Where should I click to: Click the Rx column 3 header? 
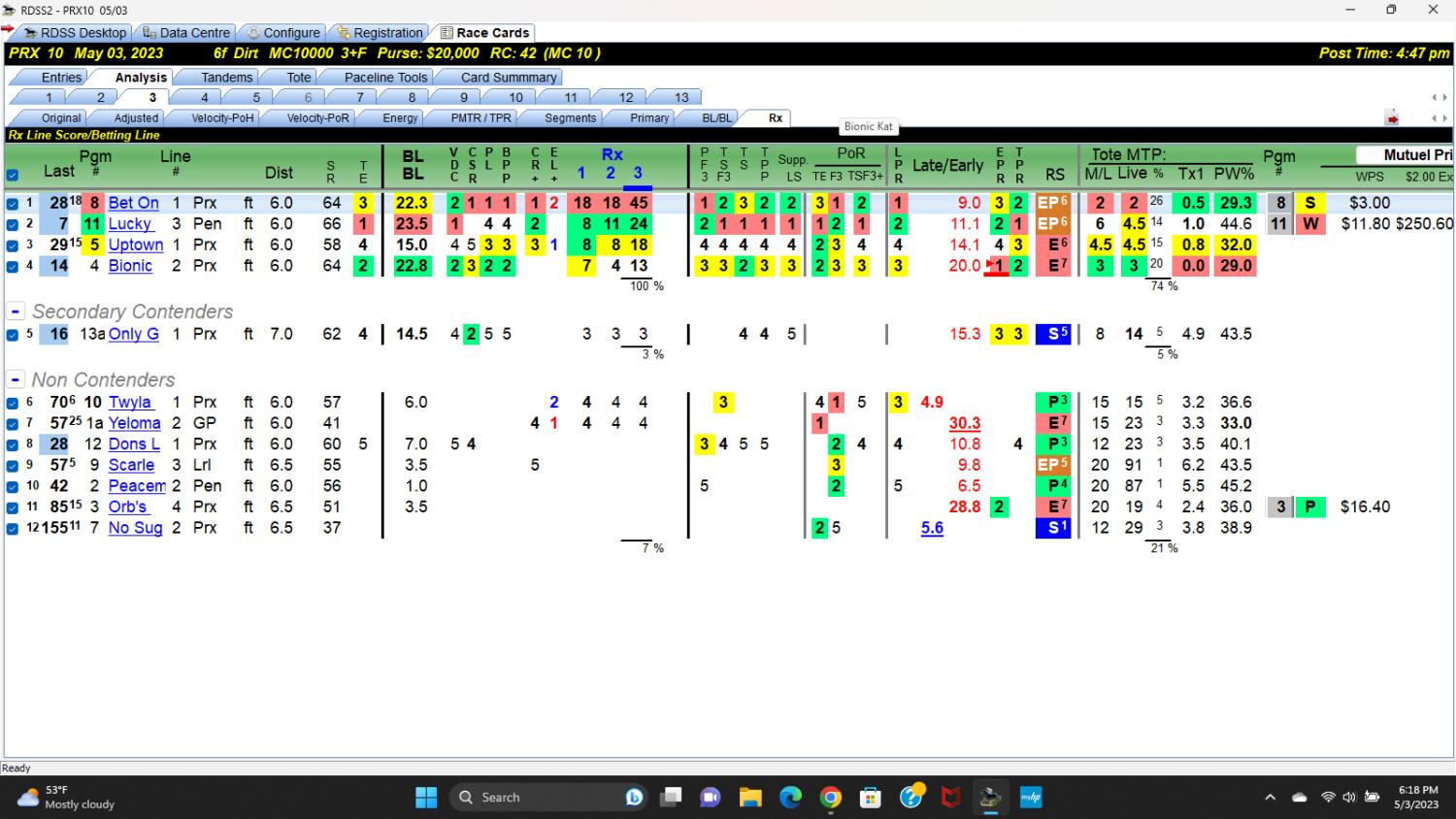pyautogui.click(x=638, y=173)
